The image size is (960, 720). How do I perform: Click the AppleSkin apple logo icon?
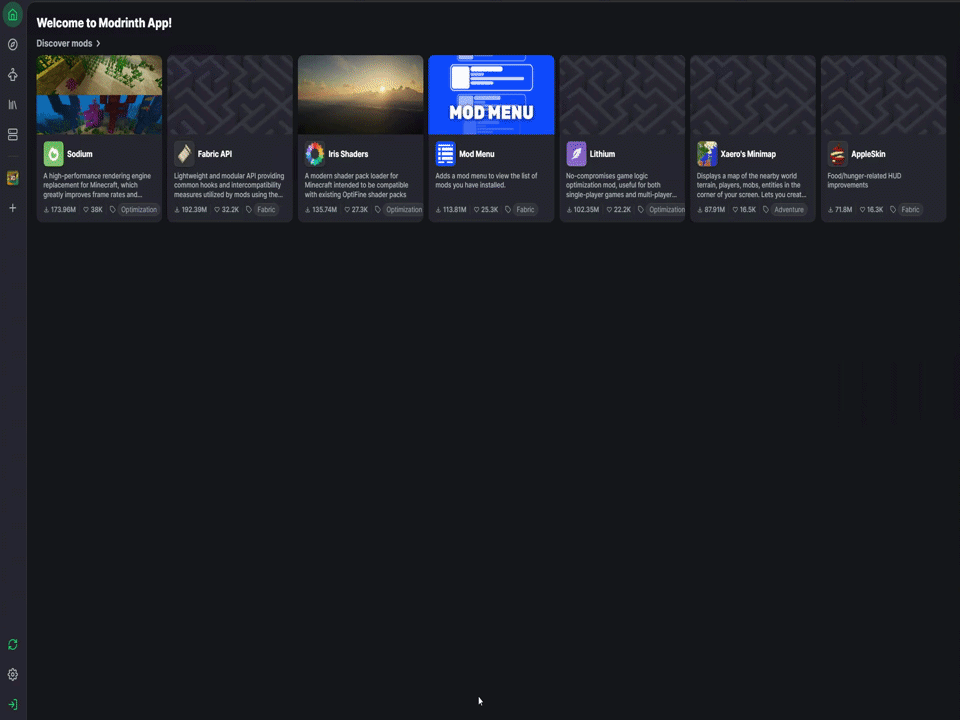(838, 154)
